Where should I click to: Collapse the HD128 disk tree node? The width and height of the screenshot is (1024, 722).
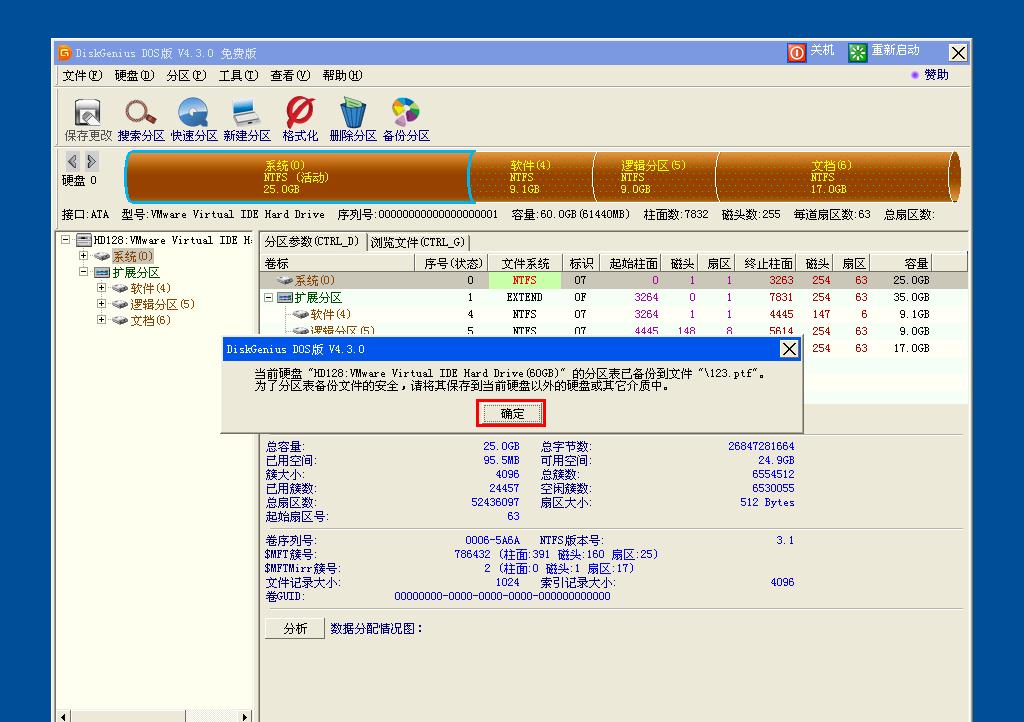point(65,240)
